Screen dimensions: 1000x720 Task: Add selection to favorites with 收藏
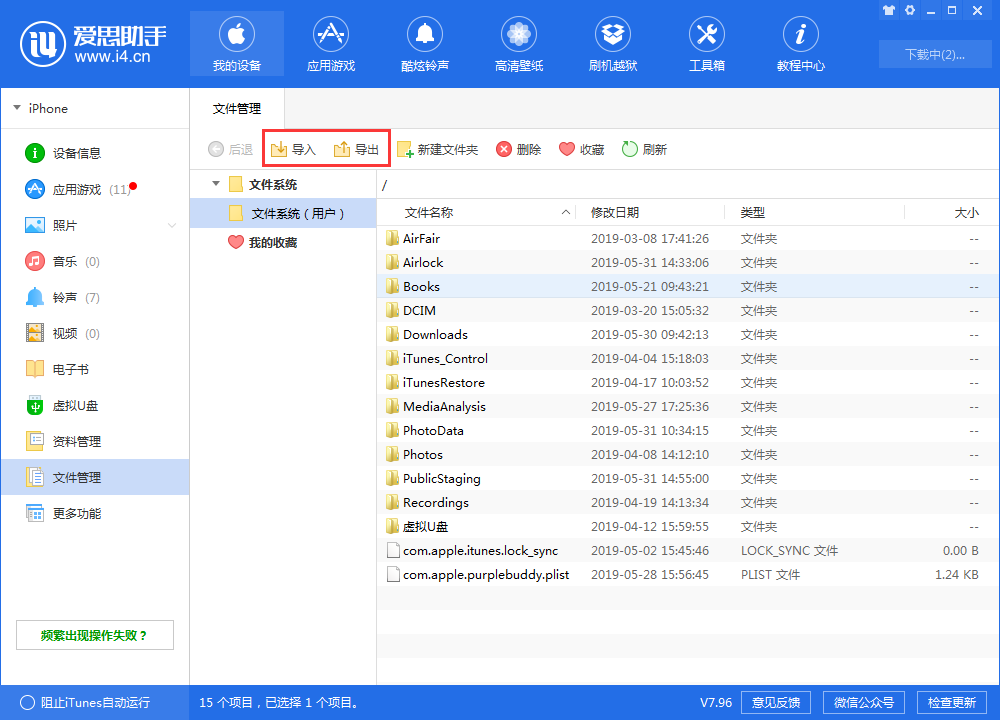[x=580, y=147]
